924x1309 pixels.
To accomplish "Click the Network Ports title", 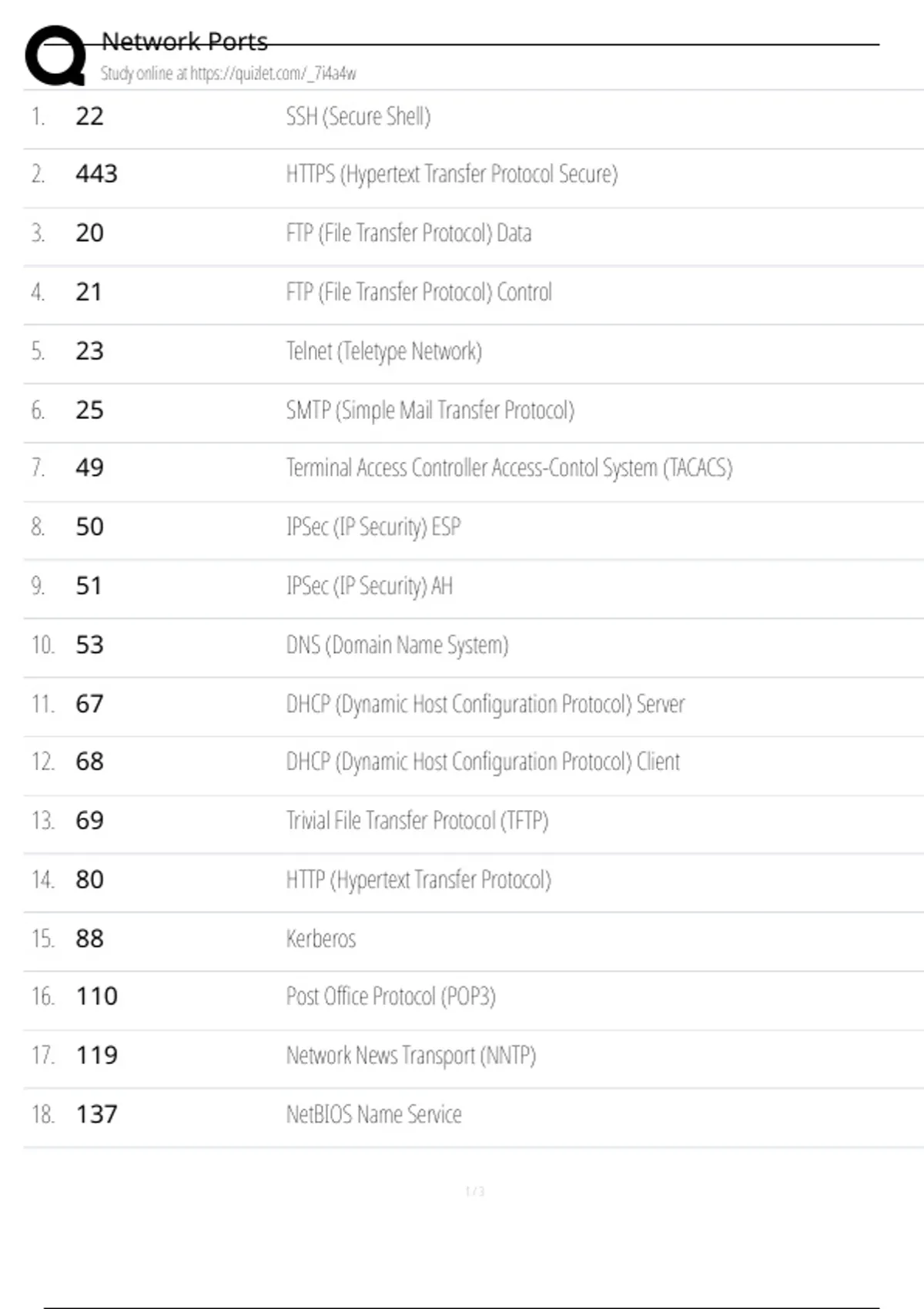I will 185,42.
